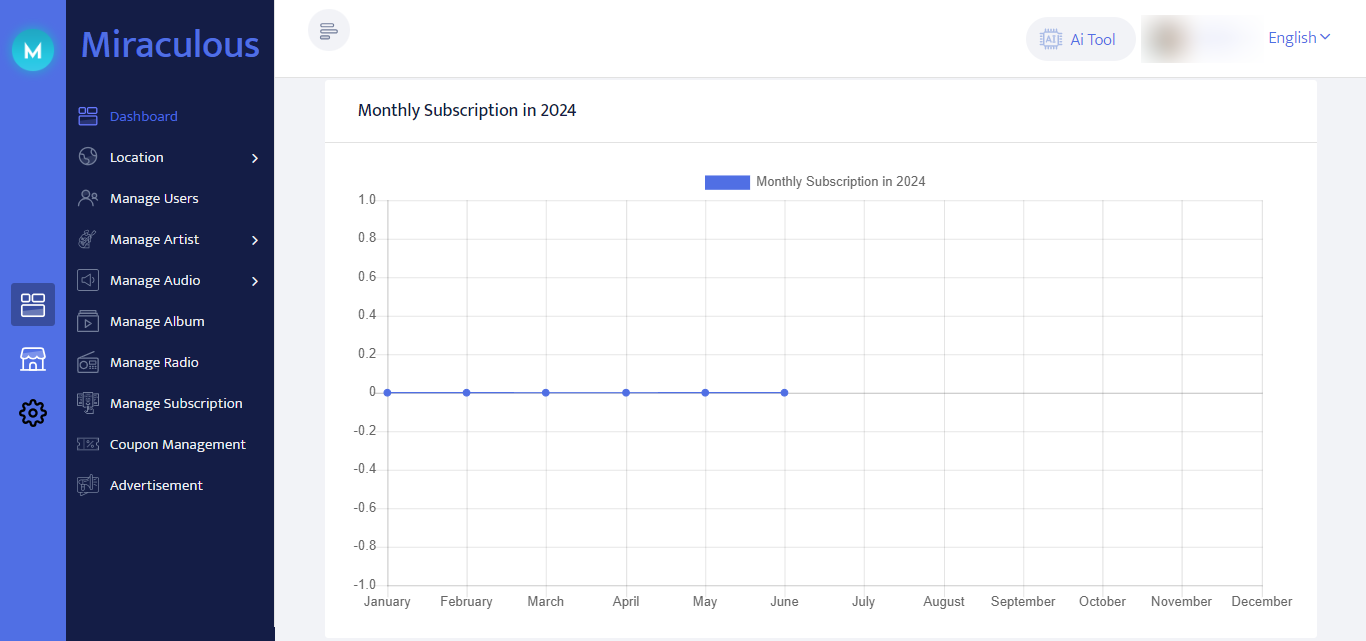Click the round M logo avatar
The width and height of the screenshot is (1366, 641).
click(x=33, y=50)
